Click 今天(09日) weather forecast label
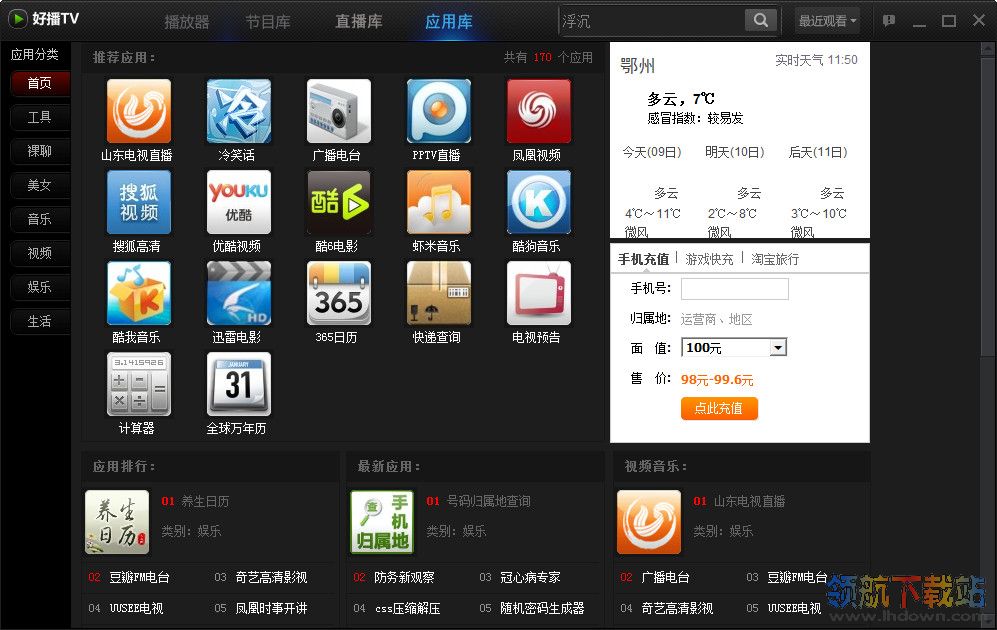The height and width of the screenshot is (630, 997). 652,153
